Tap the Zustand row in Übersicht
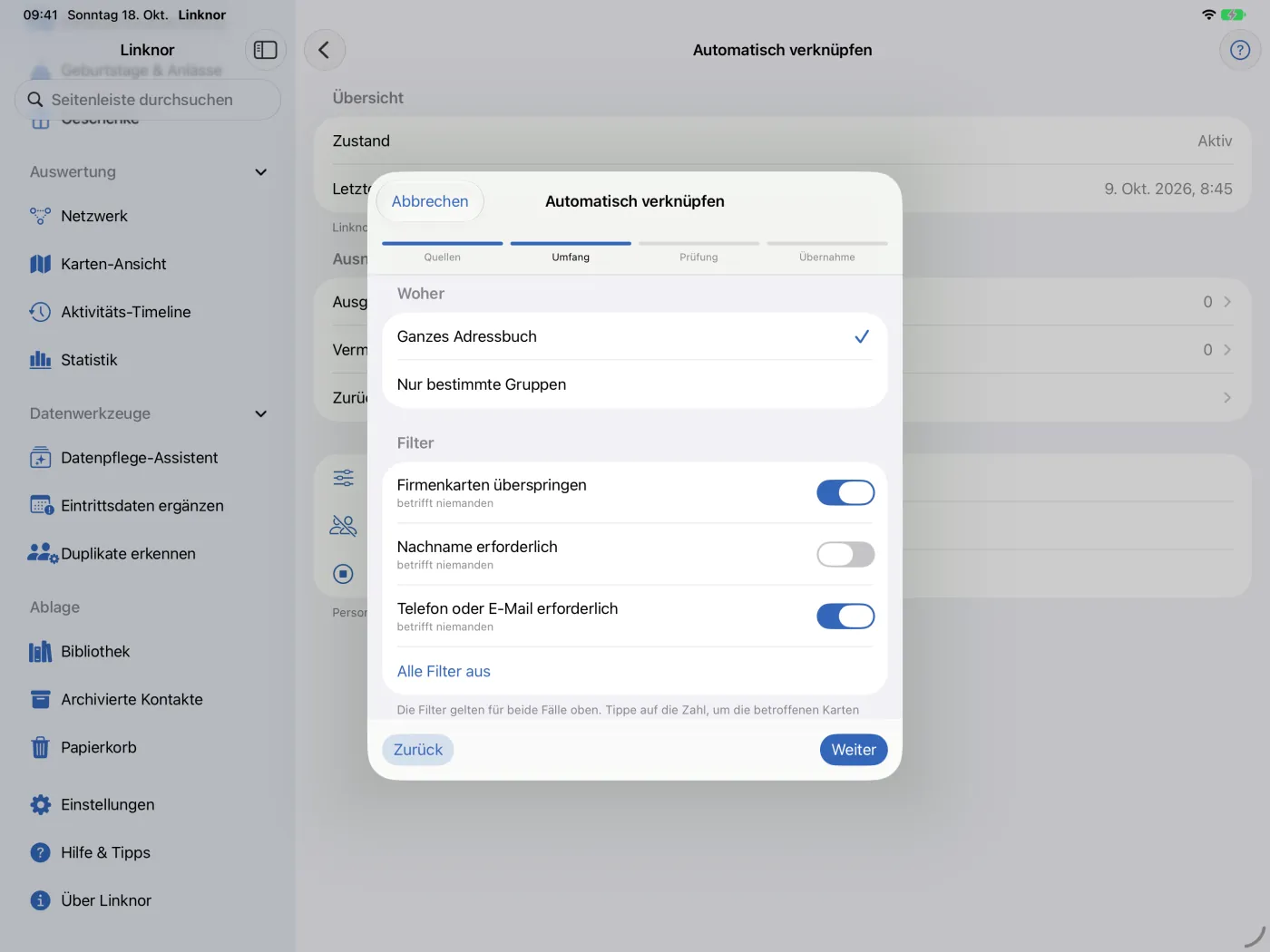This screenshot has width=1270, height=952. [x=782, y=141]
